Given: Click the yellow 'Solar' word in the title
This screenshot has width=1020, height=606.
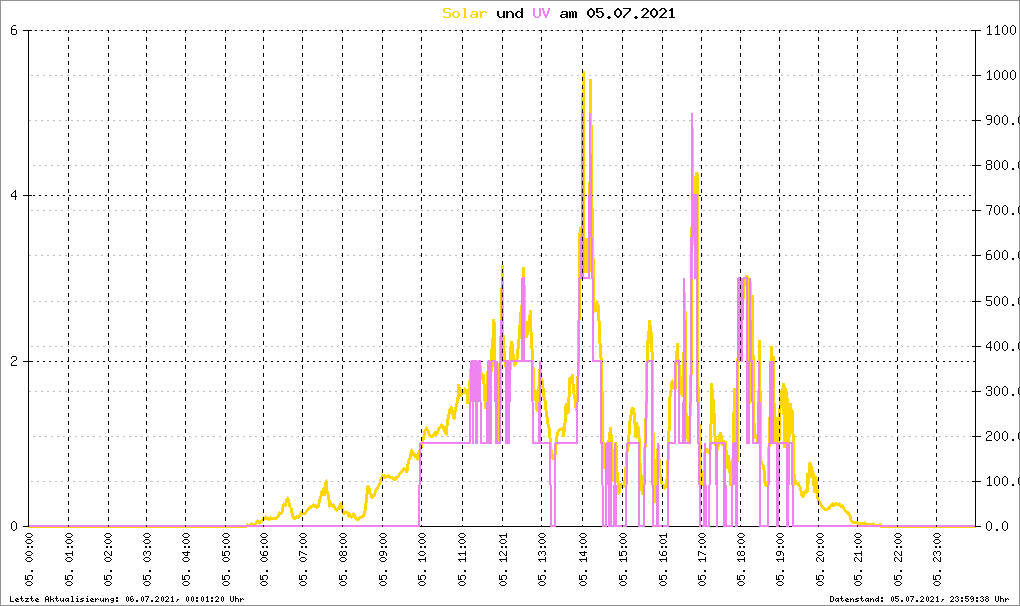Looking at the screenshot, I should point(464,13).
